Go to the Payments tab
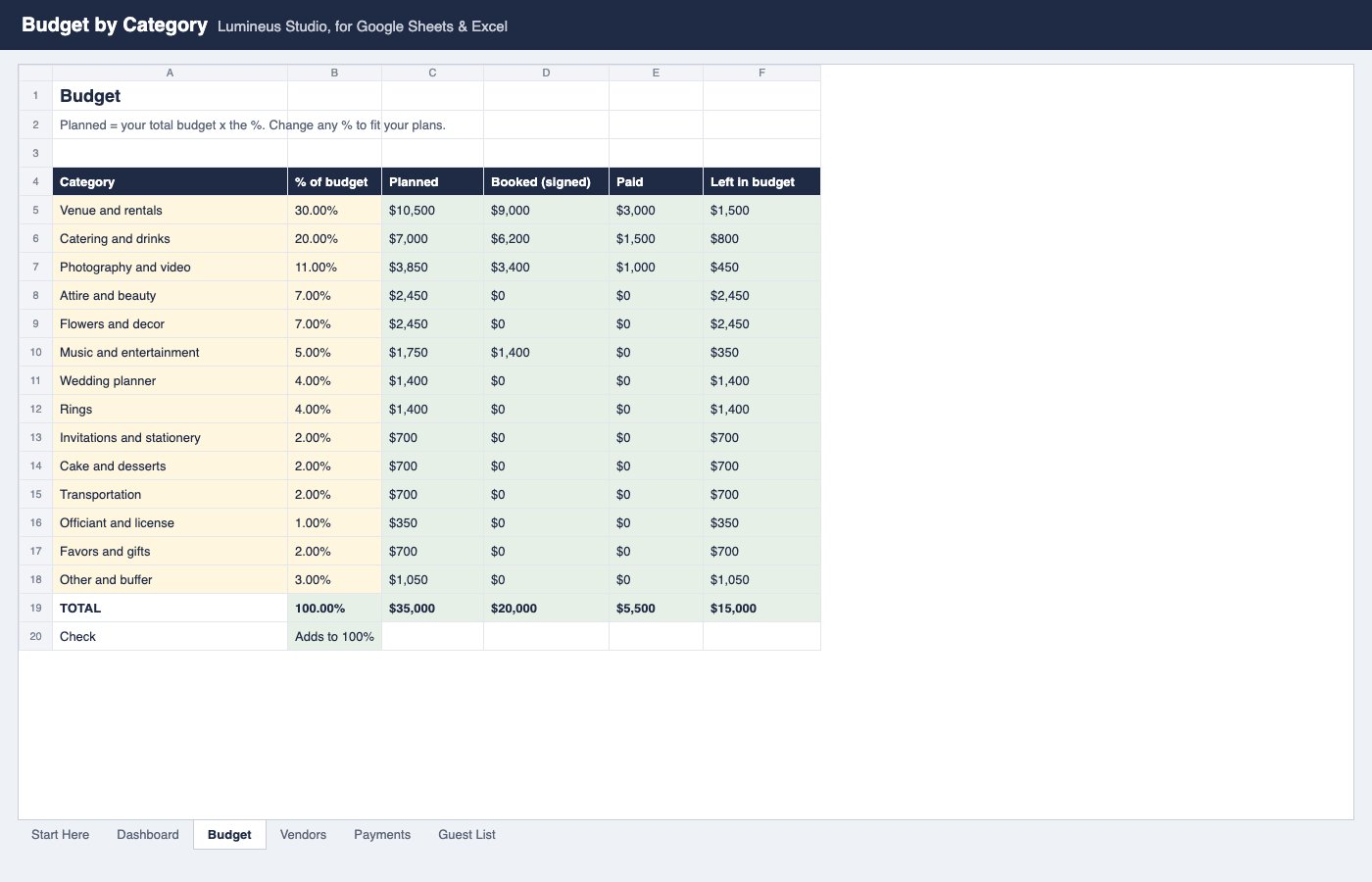The height and width of the screenshot is (882, 1372). pyautogui.click(x=382, y=835)
